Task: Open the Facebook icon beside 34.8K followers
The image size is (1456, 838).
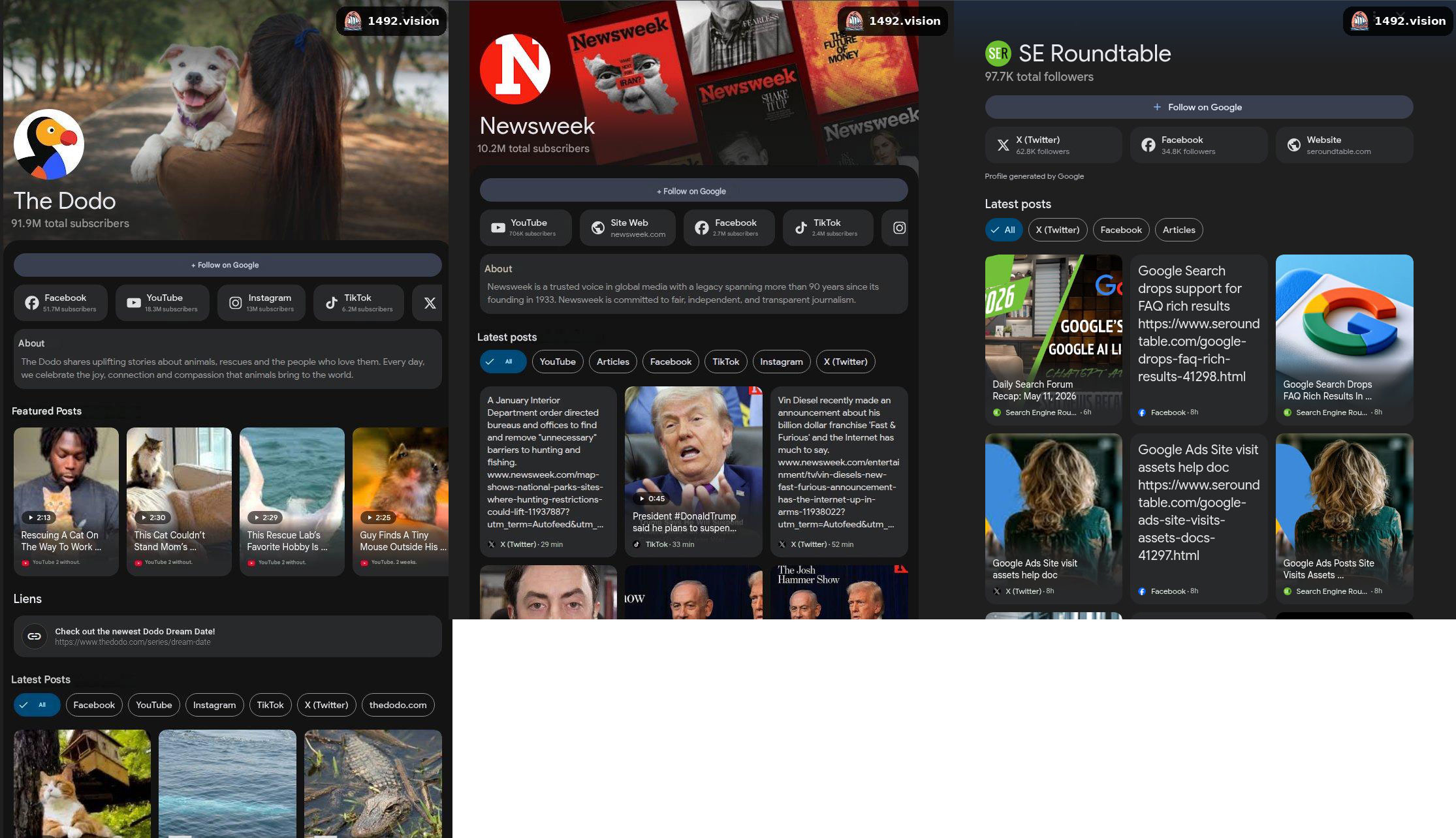Action: click(x=1148, y=145)
